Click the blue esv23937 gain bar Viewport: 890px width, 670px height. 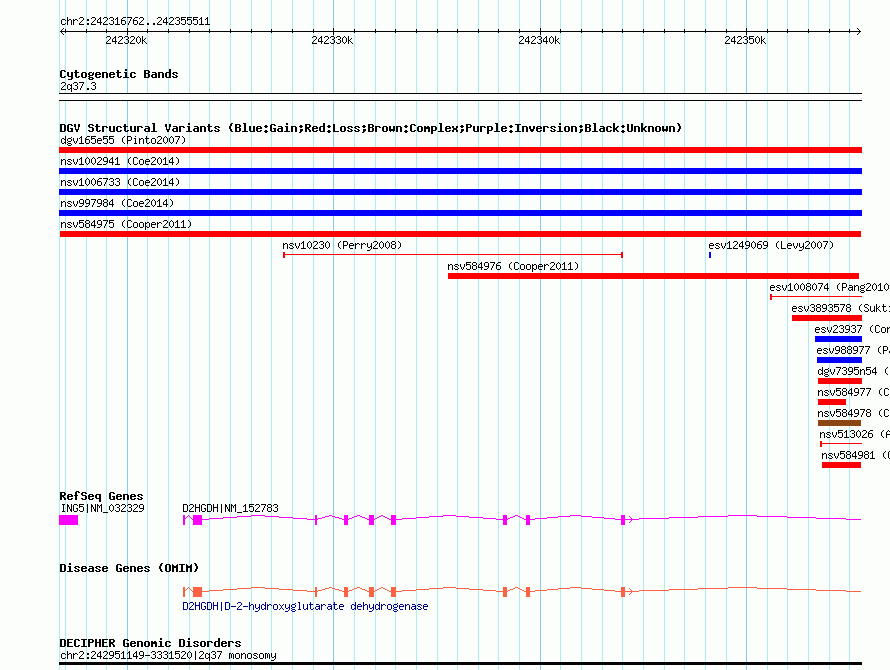(838, 339)
